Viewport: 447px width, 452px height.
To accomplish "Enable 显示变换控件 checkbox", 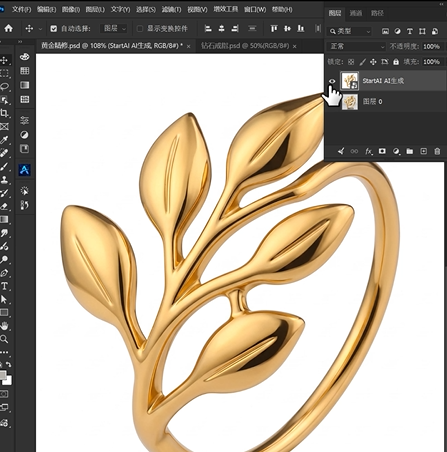I will (140, 29).
